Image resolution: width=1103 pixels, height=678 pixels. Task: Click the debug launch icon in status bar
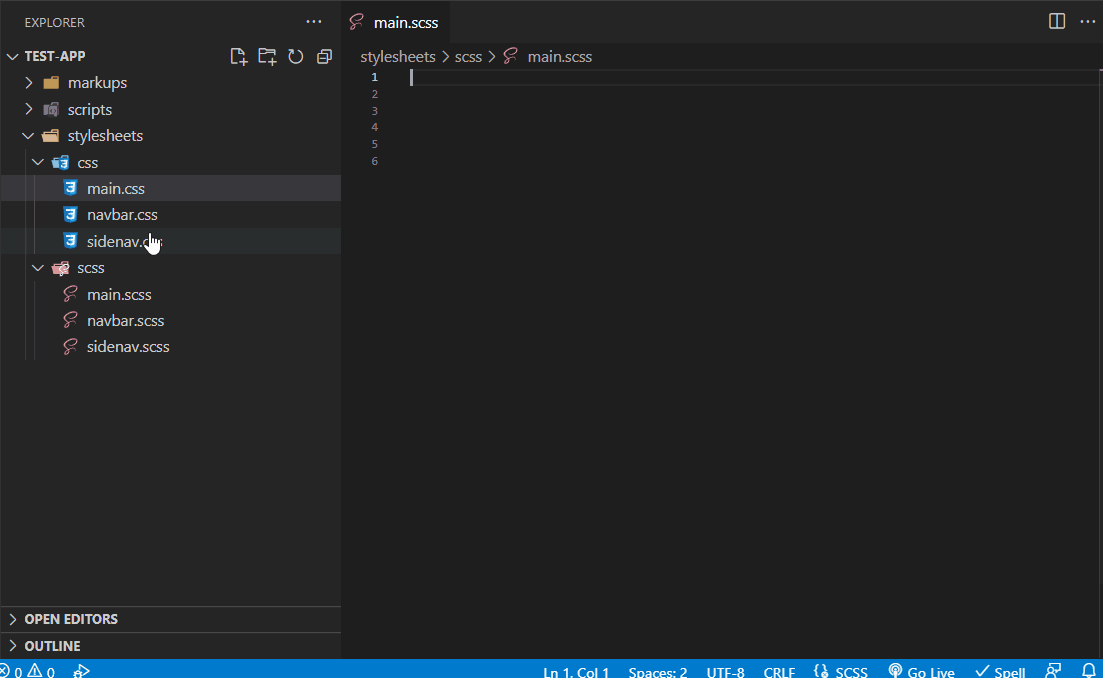click(81, 671)
